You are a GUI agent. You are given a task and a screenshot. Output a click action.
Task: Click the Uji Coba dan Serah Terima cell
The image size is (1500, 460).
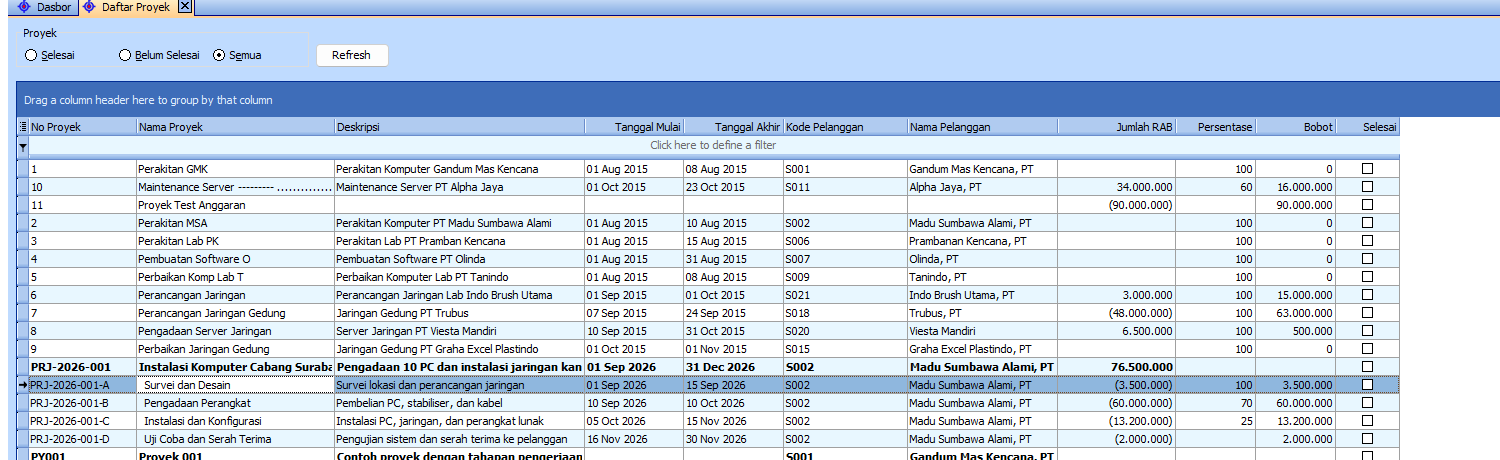pos(235,439)
